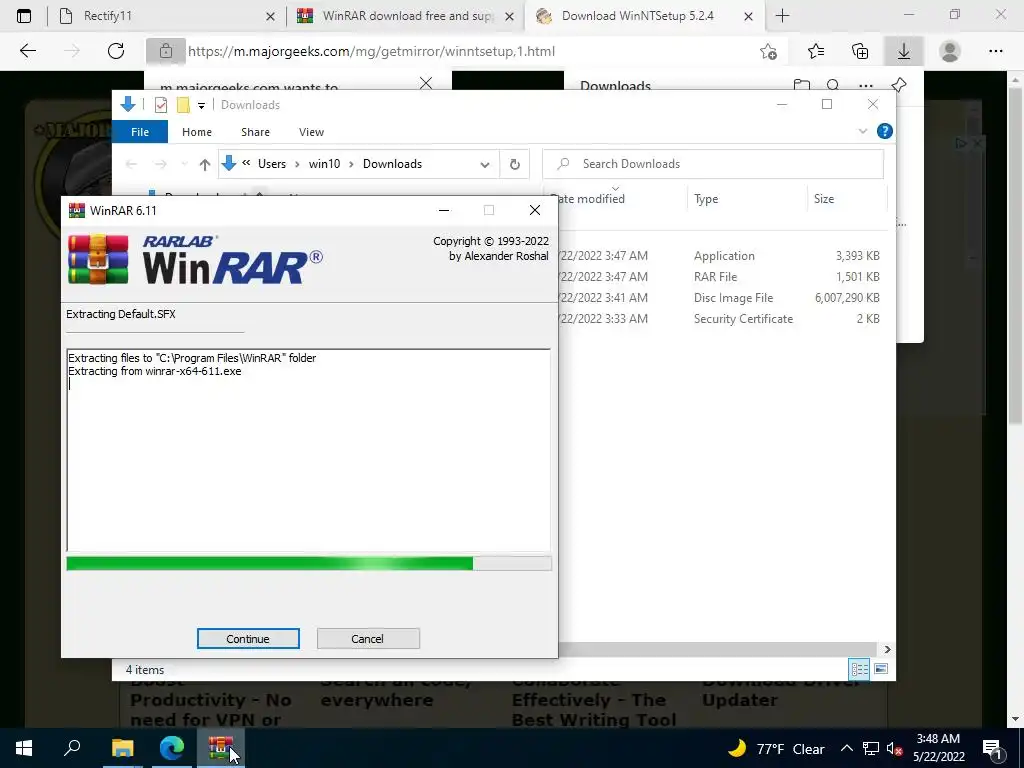This screenshot has width=1024, height=768.
Task: Open taskbar Search magnifier
Action: (72, 748)
